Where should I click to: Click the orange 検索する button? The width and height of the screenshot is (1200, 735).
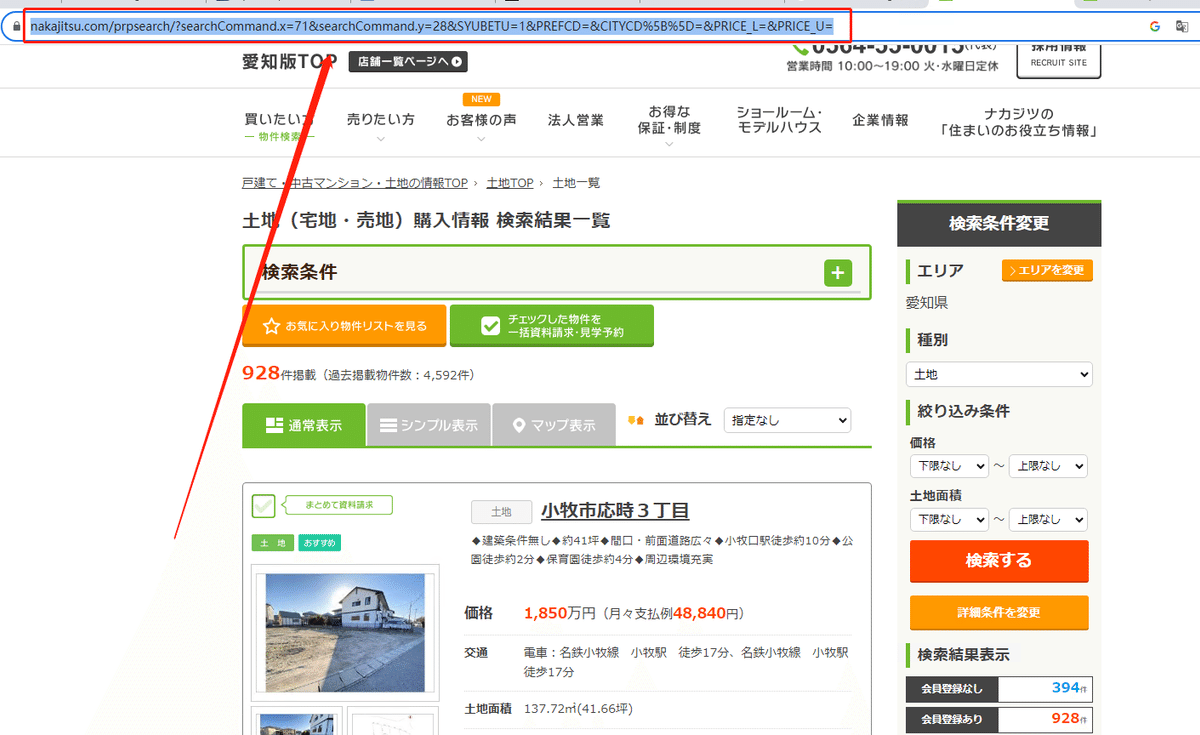click(x=999, y=560)
